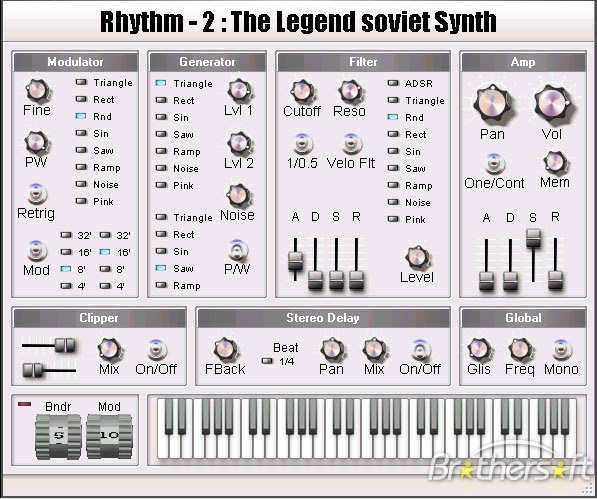Click the Generator Lvl 1 knob
The image size is (597, 499).
239,91
